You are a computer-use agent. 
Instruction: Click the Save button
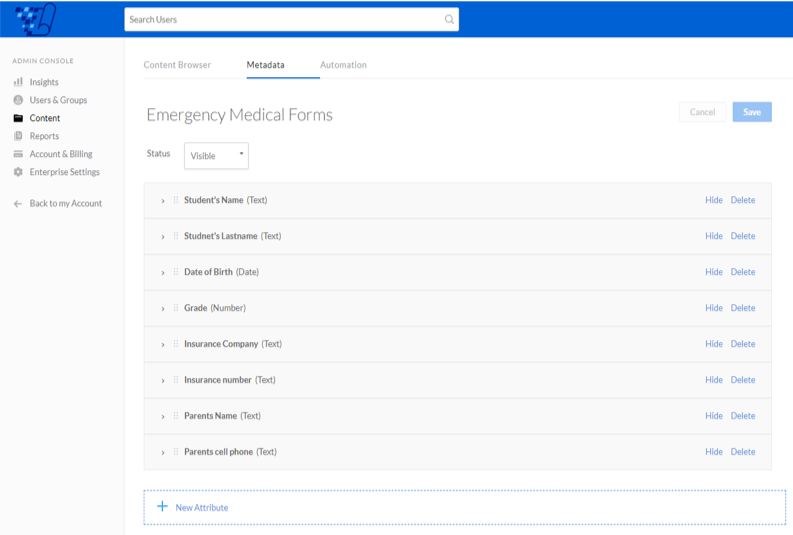(752, 112)
